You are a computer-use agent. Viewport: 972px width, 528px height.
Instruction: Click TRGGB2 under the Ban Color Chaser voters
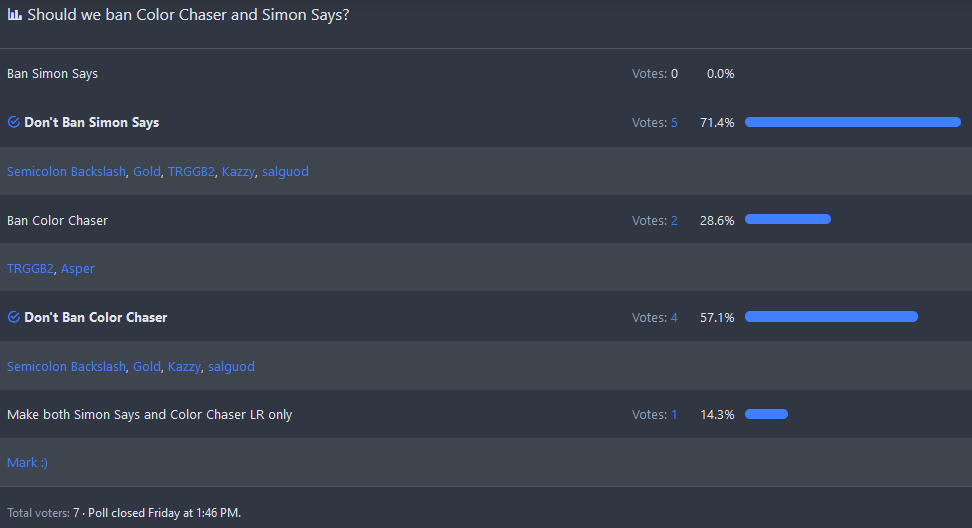pyautogui.click(x=30, y=269)
